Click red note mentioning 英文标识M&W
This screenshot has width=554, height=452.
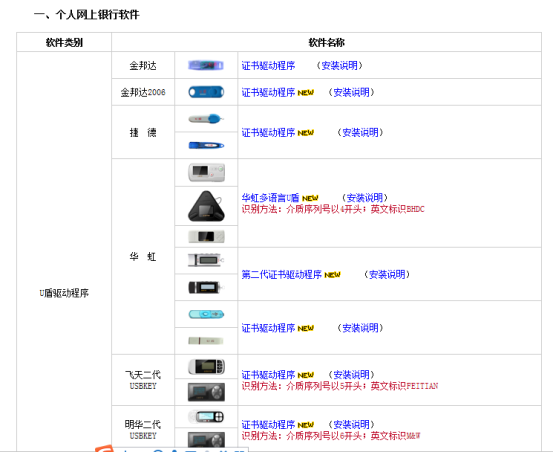pos(331,436)
